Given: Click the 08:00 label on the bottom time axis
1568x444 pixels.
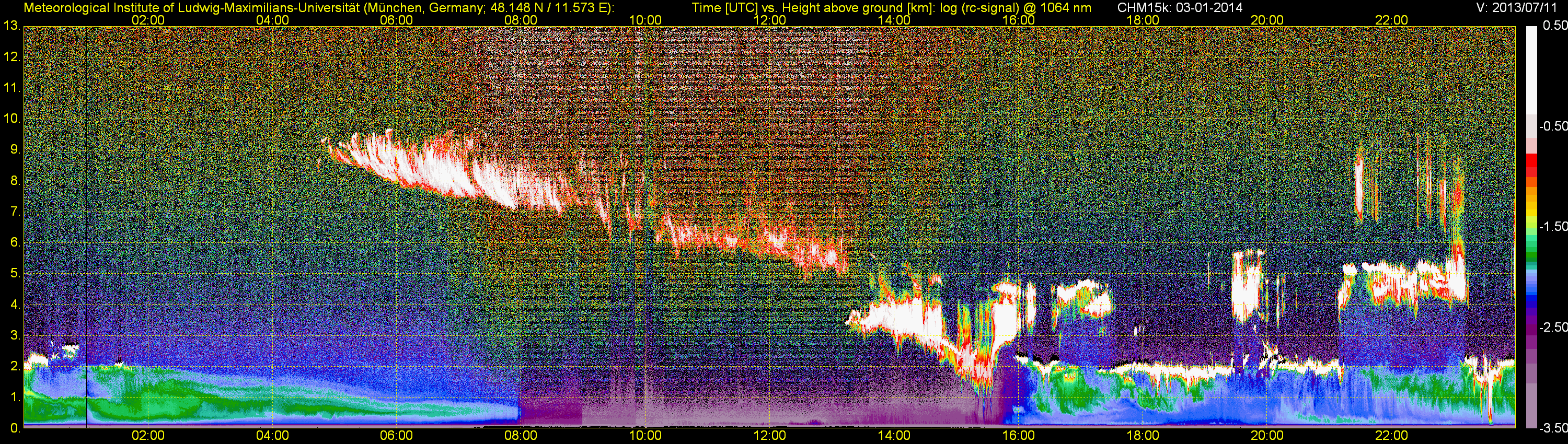Looking at the screenshot, I should pos(521,436).
